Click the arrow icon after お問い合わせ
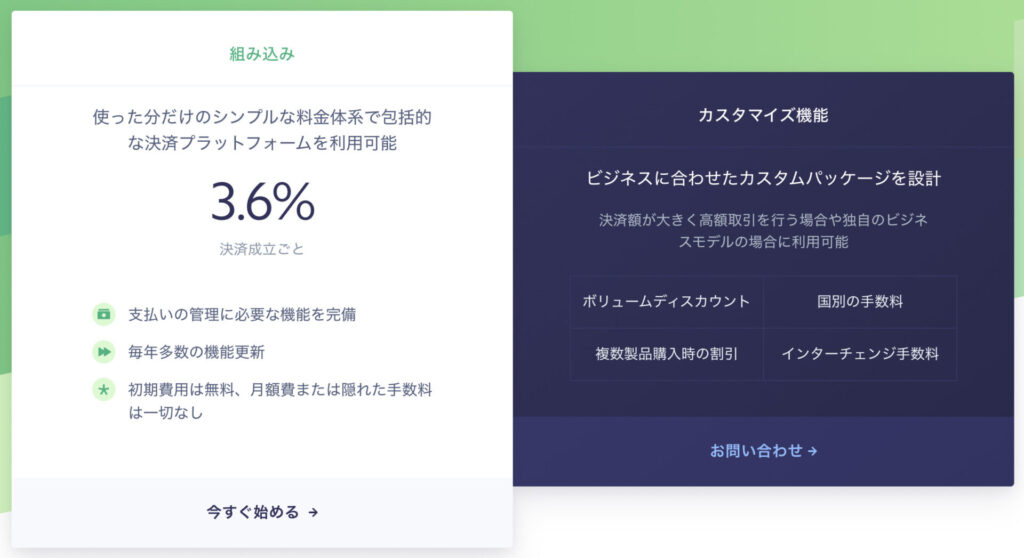1024x558 pixels. tap(812, 451)
